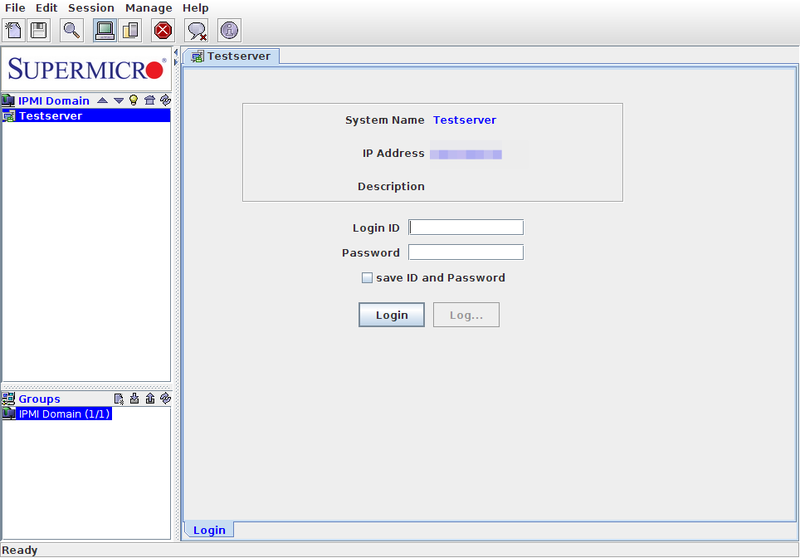Open the Edit menu
This screenshot has width=800, height=558.
46,8
